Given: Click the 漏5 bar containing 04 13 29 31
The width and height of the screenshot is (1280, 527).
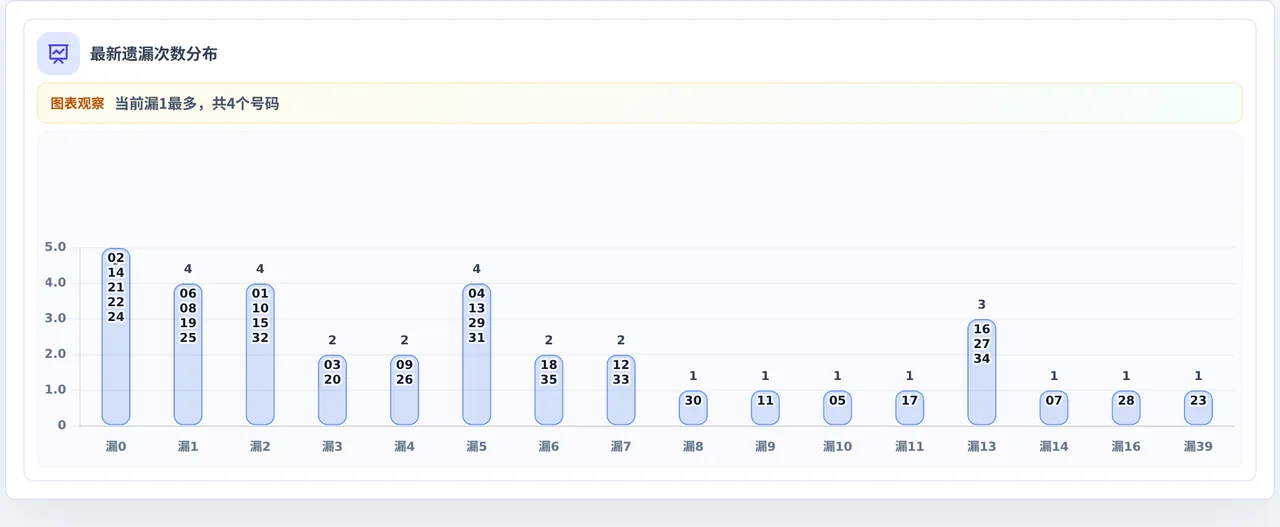Looking at the screenshot, I should pyautogui.click(x=476, y=355).
